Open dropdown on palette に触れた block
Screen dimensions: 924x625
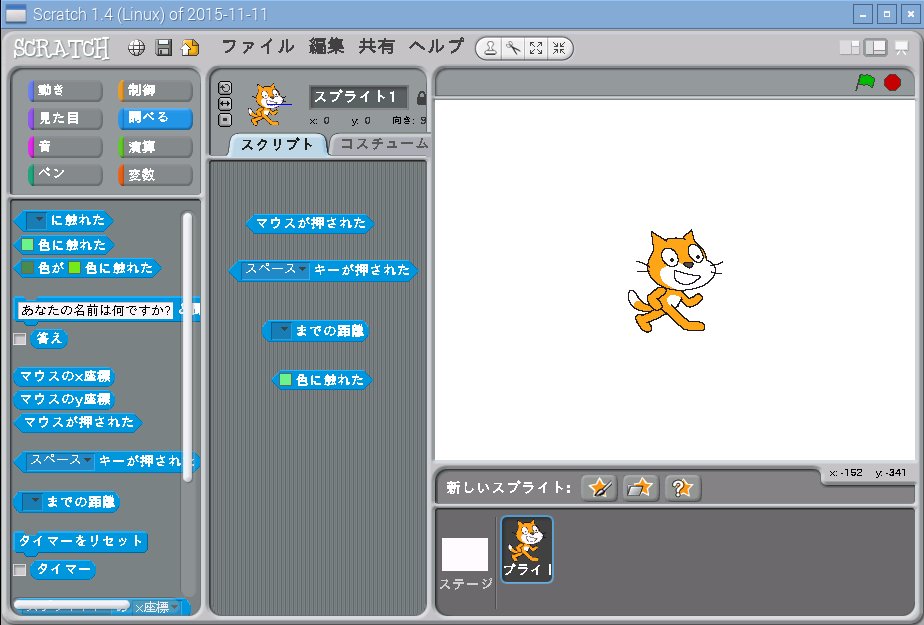[x=36, y=221]
